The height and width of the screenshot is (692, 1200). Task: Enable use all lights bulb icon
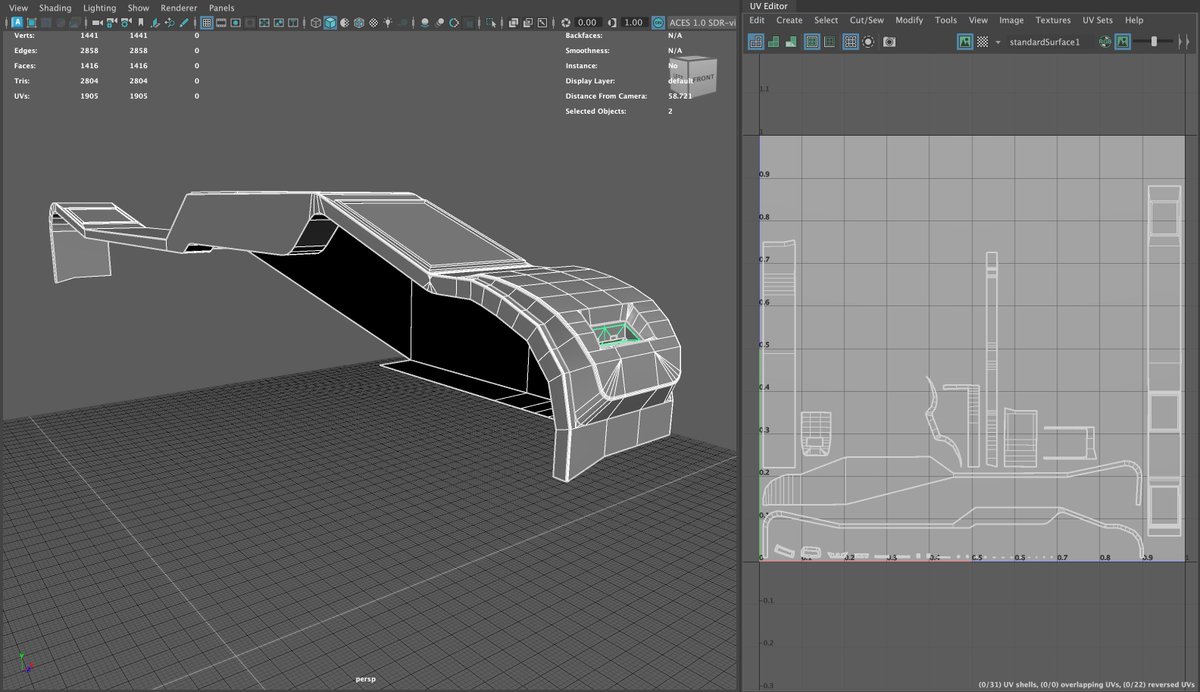click(x=388, y=22)
